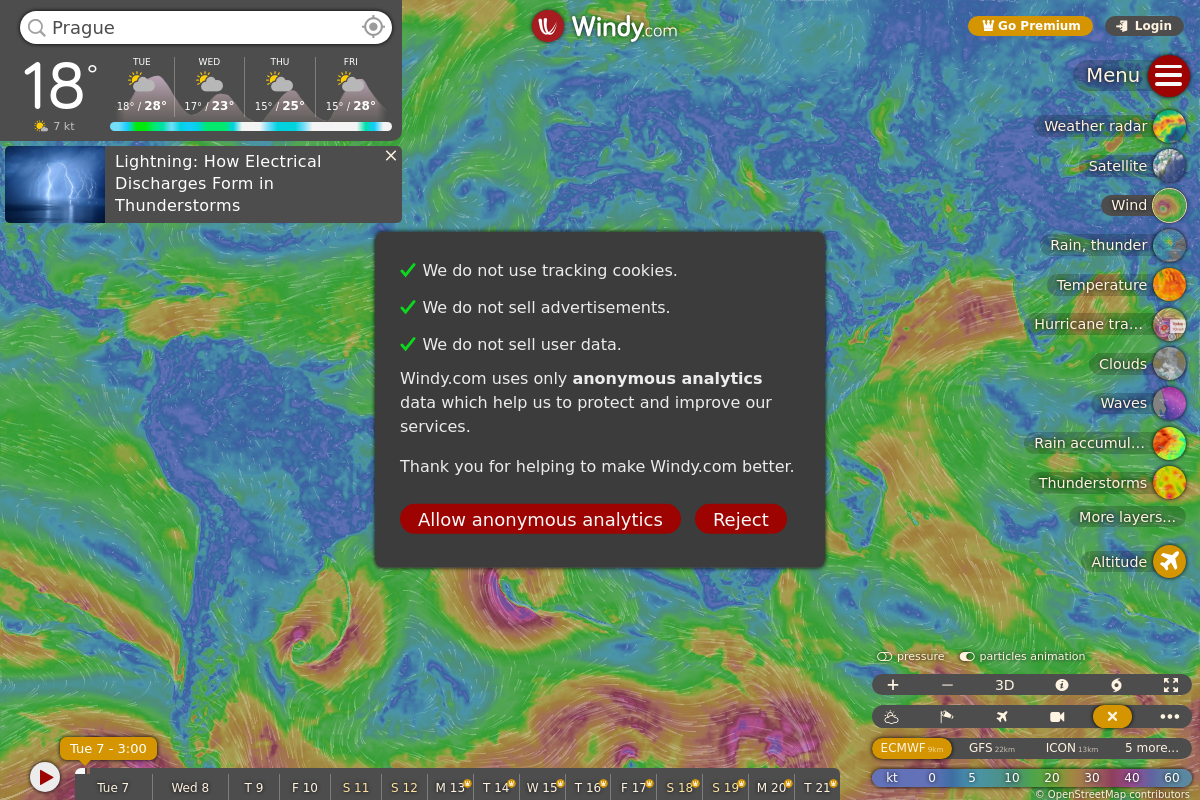Disable map pois with the orange X

1112,717
